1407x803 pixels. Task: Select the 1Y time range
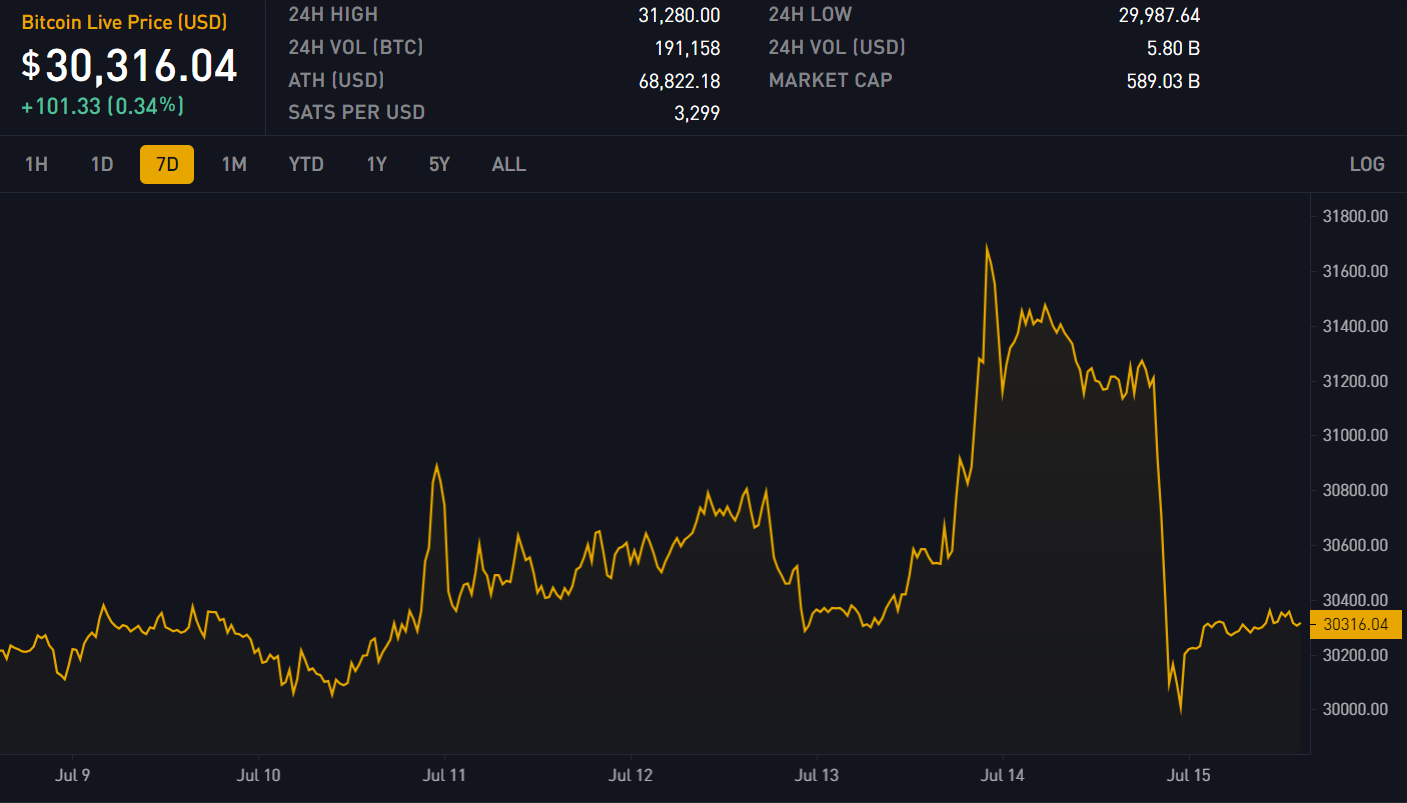[x=376, y=164]
